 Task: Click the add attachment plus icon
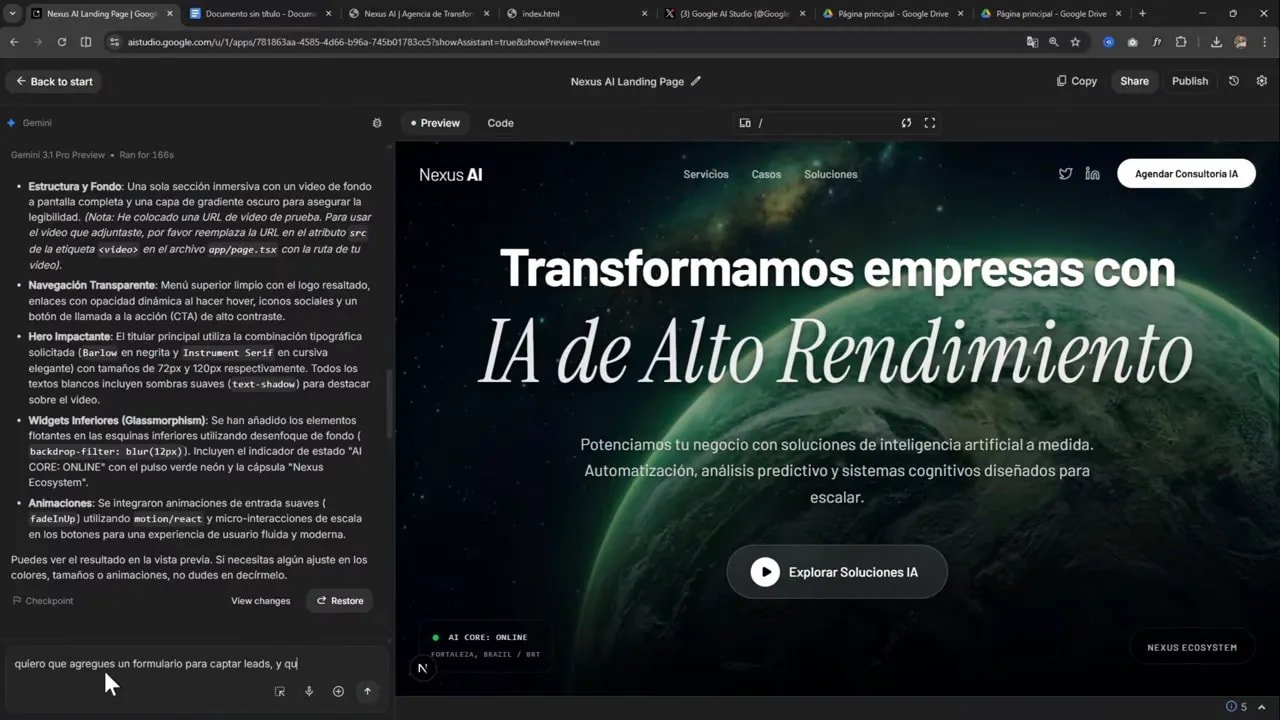338,691
